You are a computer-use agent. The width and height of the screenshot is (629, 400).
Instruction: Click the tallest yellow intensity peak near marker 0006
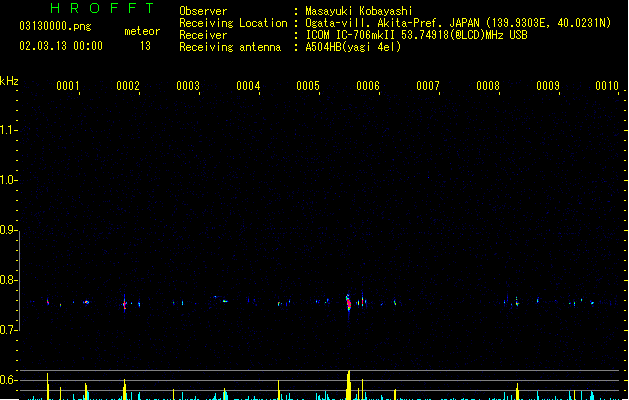click(349, 385)
